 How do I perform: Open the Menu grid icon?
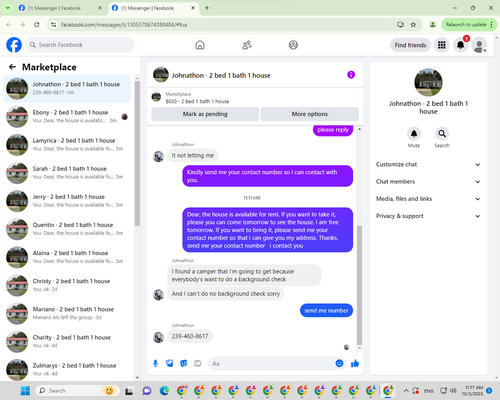[x=442, y=45]
